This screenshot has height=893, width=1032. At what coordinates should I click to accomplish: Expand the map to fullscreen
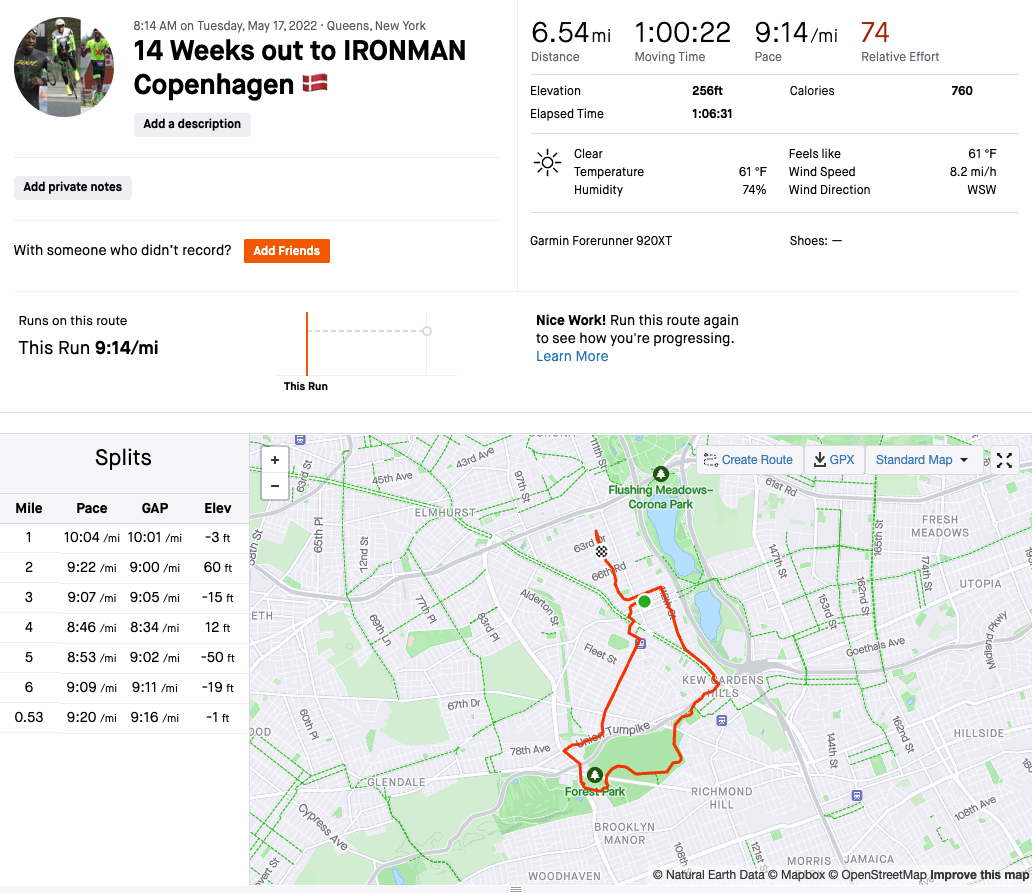[1005, 460]
